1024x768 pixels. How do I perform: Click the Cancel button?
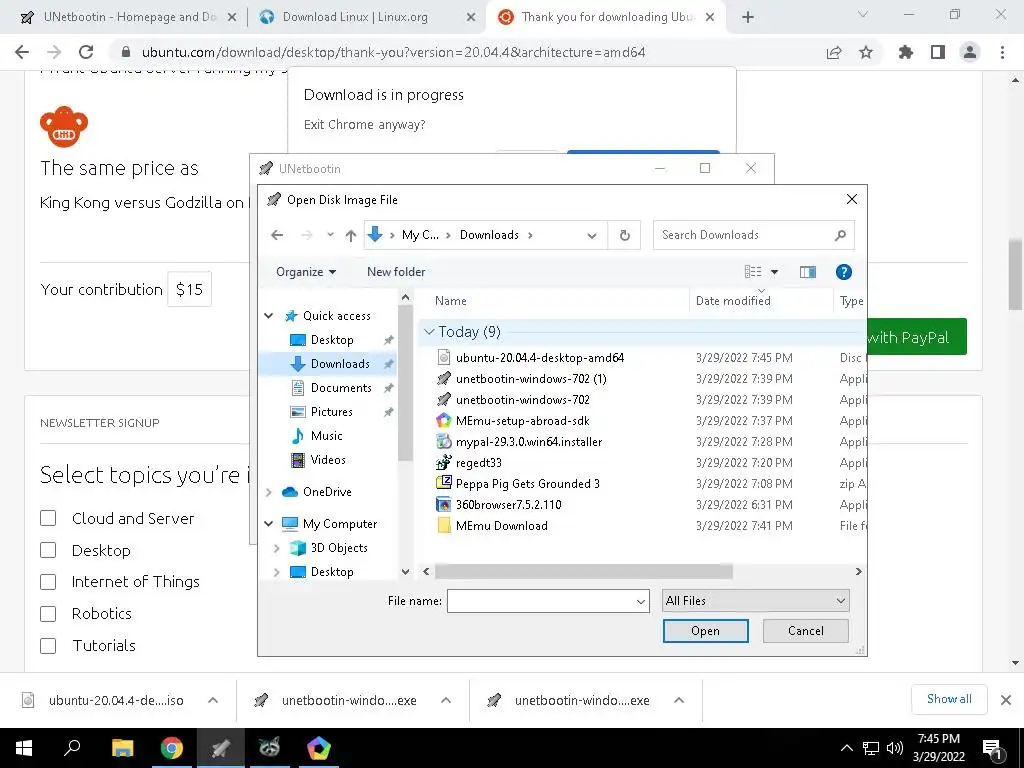pos(805,631)
